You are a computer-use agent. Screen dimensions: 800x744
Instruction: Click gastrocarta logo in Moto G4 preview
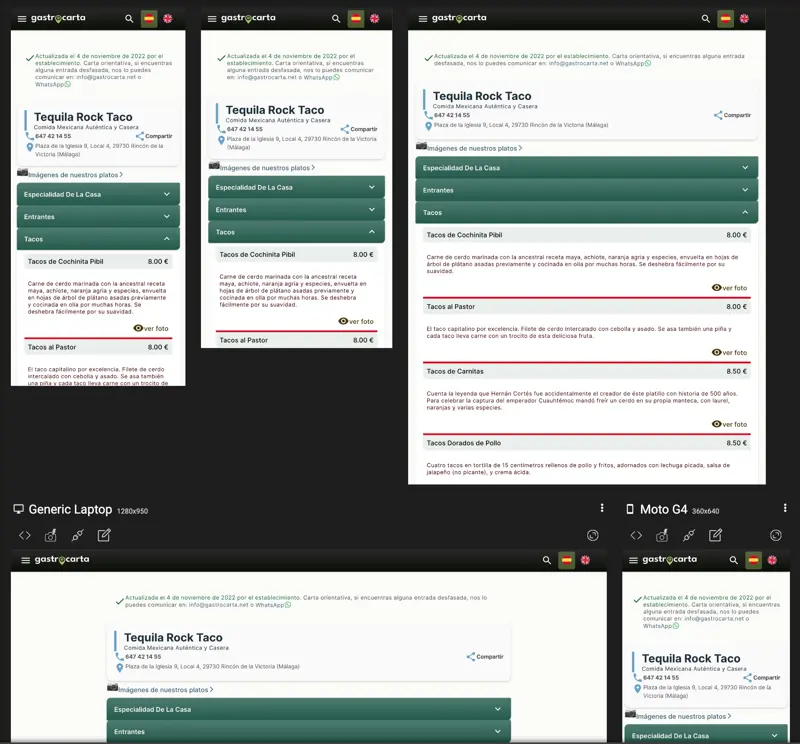(x=669, y=559)
